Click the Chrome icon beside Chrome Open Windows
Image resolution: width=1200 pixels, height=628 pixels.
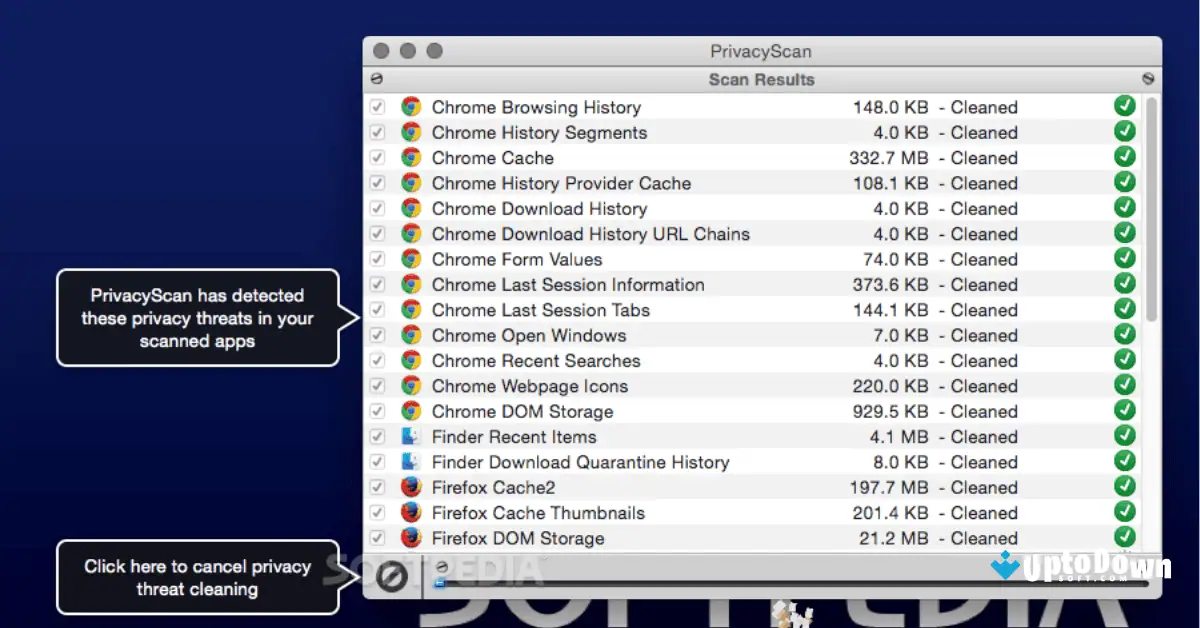(x=412, y=335)
